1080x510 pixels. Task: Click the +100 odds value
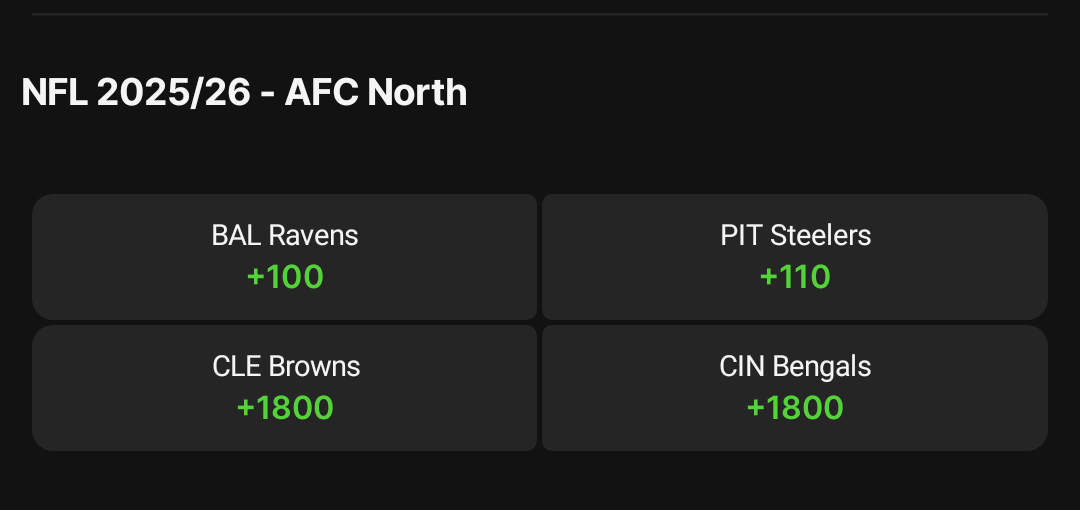[285, 277]
